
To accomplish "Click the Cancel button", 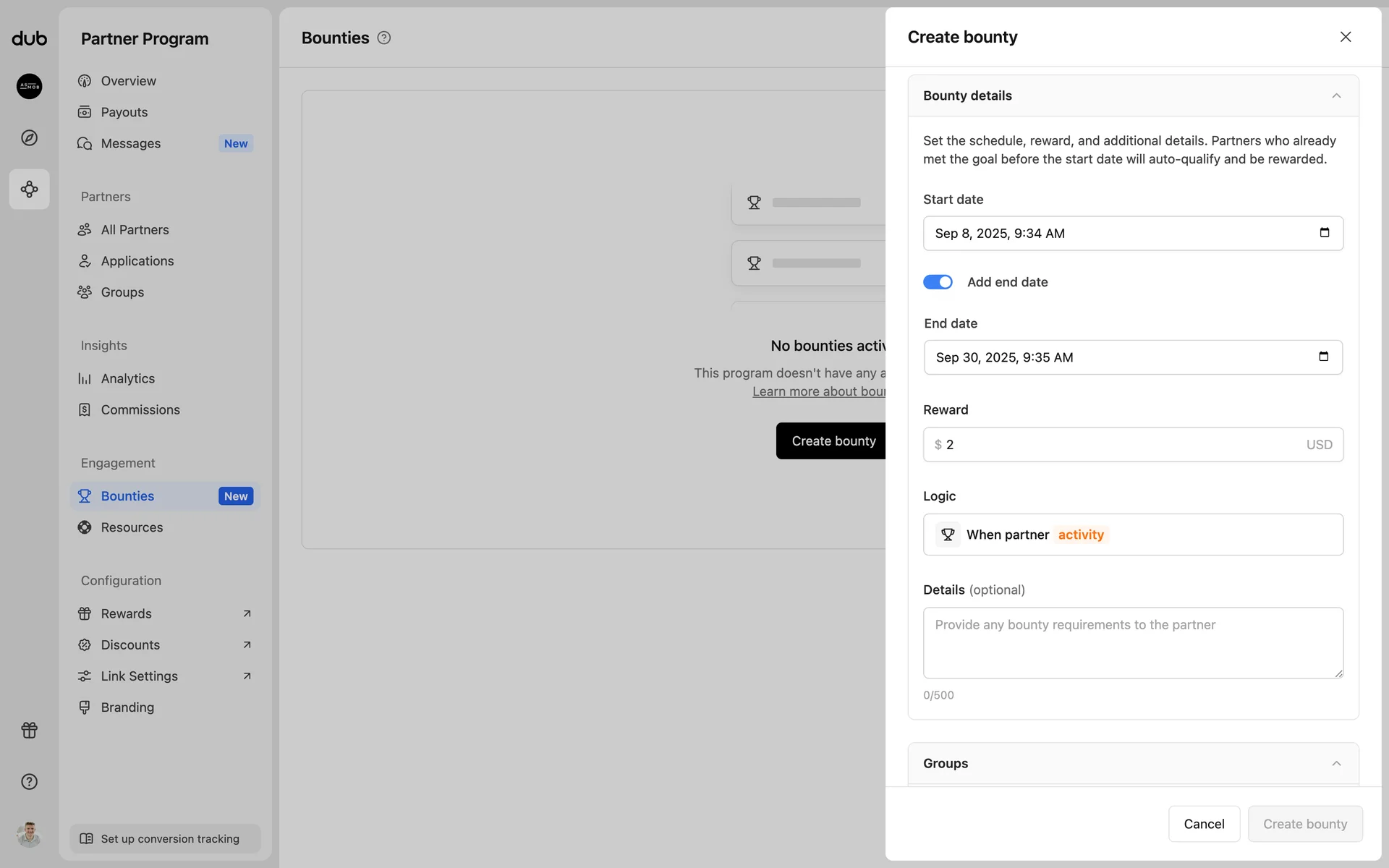I will click(1204, 824).
